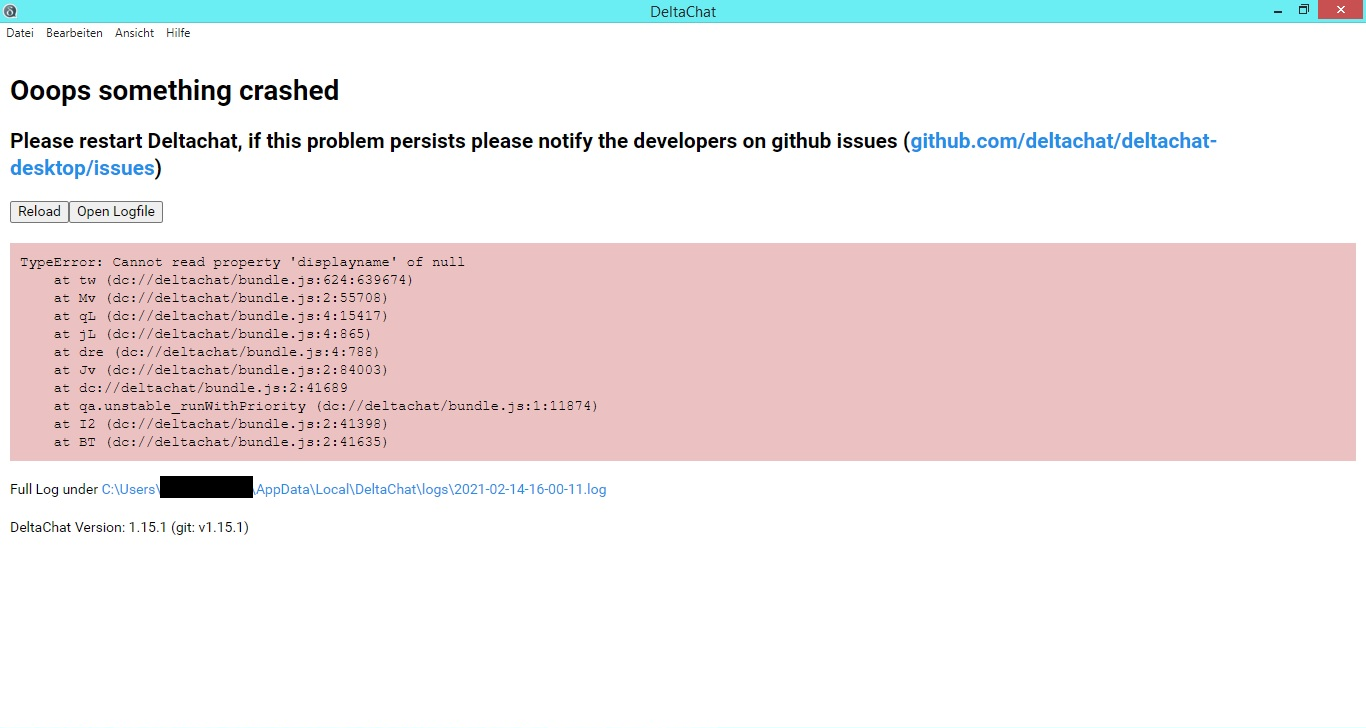1366x728 pixels.
Task: Open the full log file path link
Action: tap(354, 490)
